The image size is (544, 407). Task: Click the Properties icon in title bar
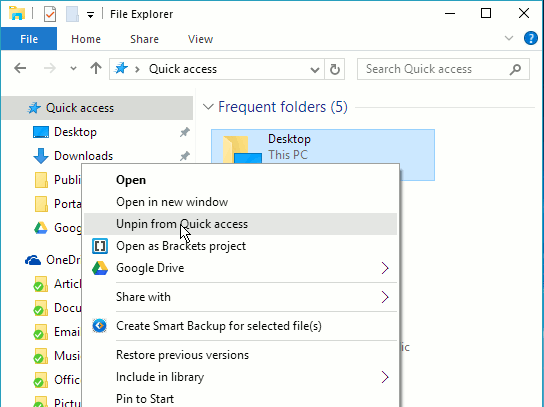[x=50, y=14]
